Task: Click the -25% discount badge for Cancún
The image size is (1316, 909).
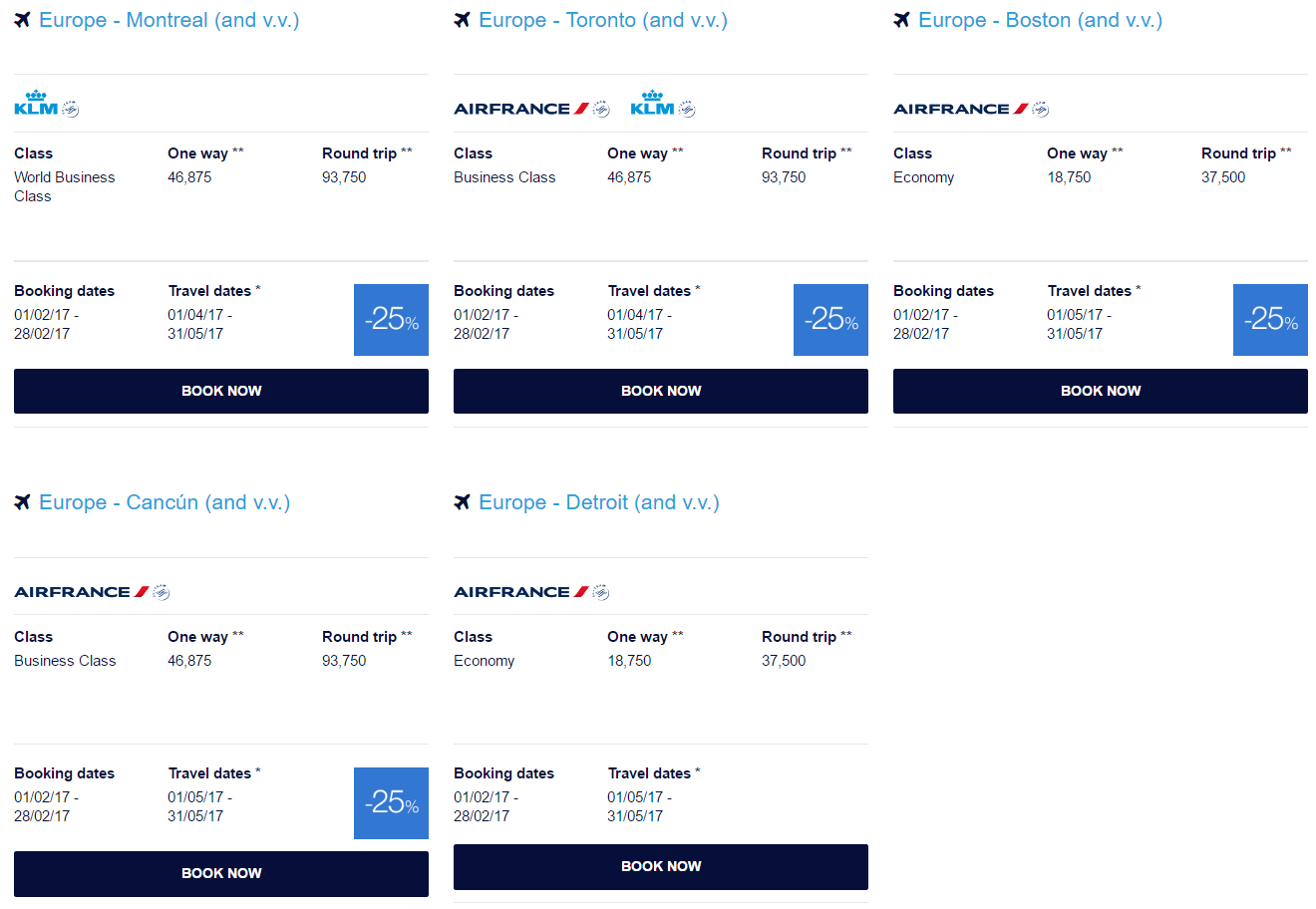Action: 391,803
